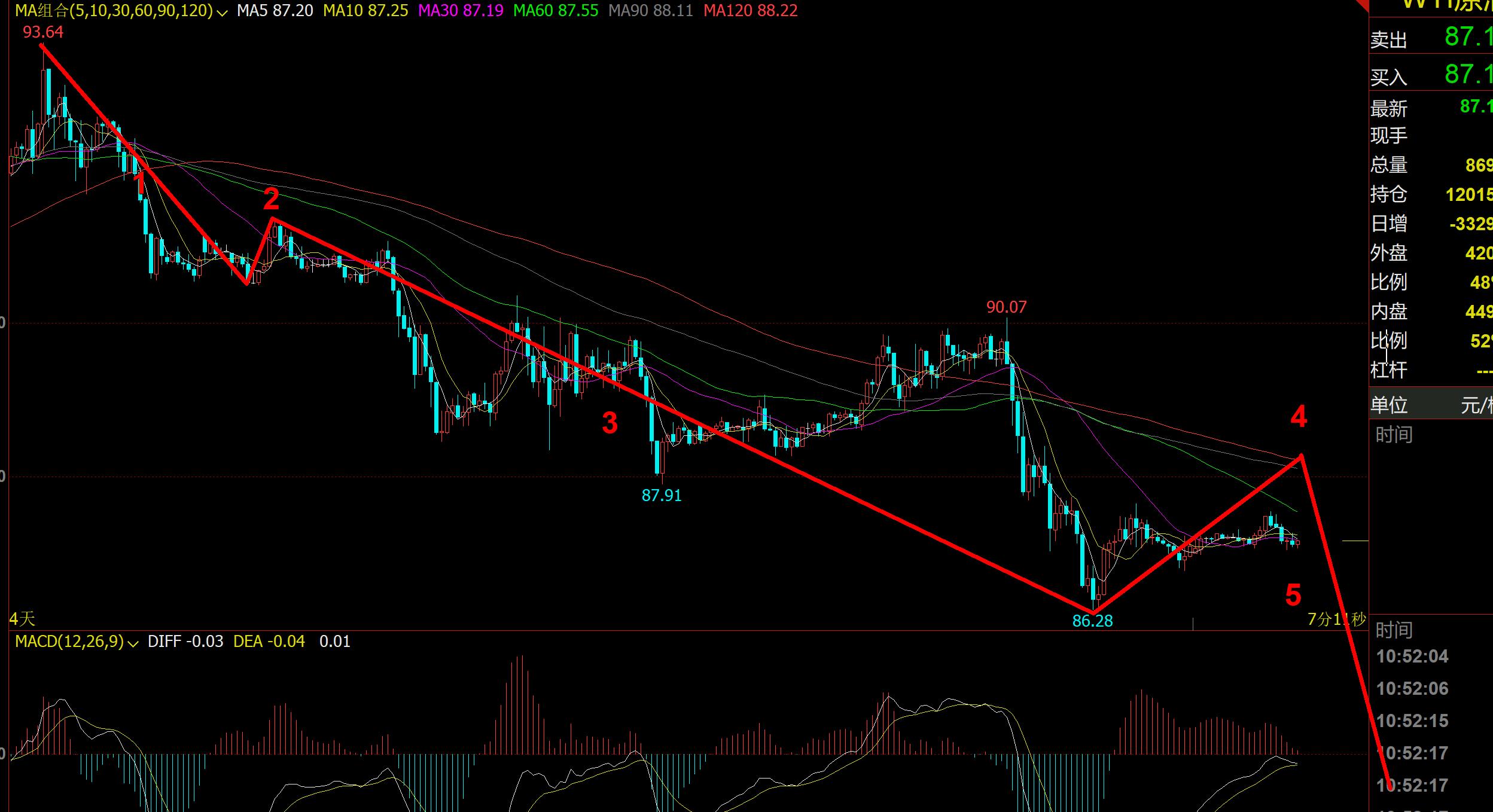Select the MA10 87.25 legend value
This screenshot has height=812, width=1493.
pyautogui.click(x=365, y=11)
